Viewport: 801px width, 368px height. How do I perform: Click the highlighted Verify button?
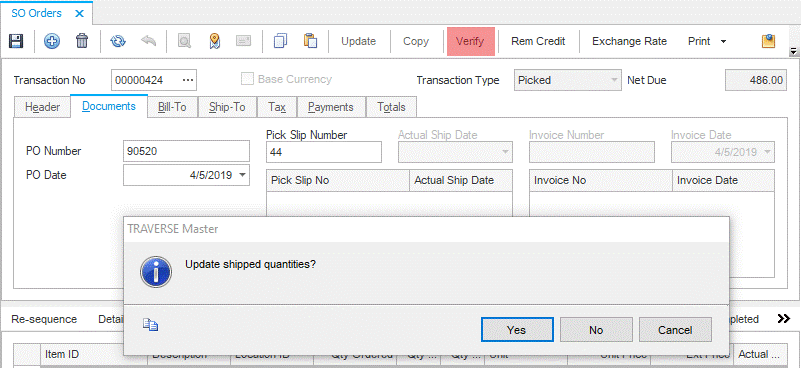[x=470, y=41]
